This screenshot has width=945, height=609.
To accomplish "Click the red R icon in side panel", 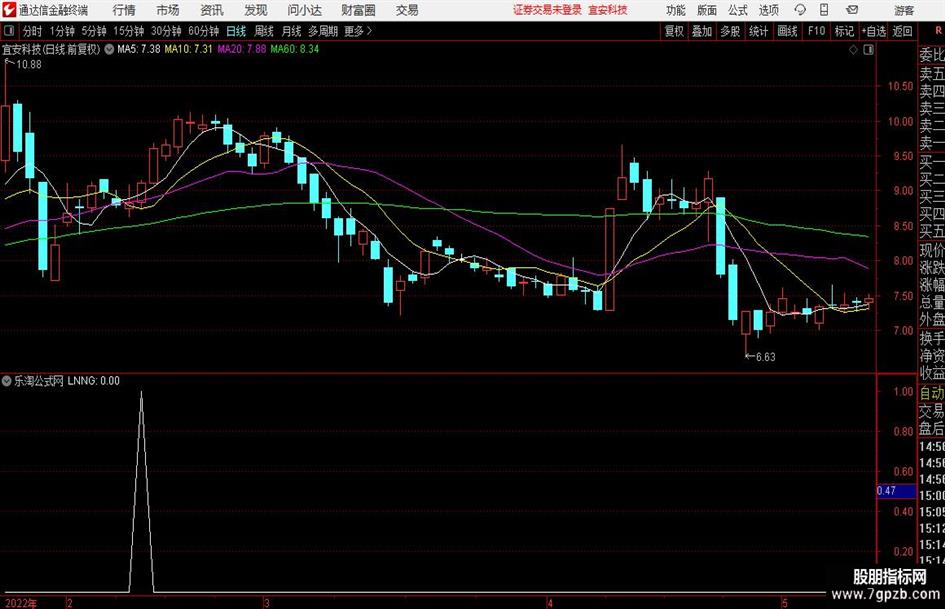I will pyautogui.click(x=938, y=31).
